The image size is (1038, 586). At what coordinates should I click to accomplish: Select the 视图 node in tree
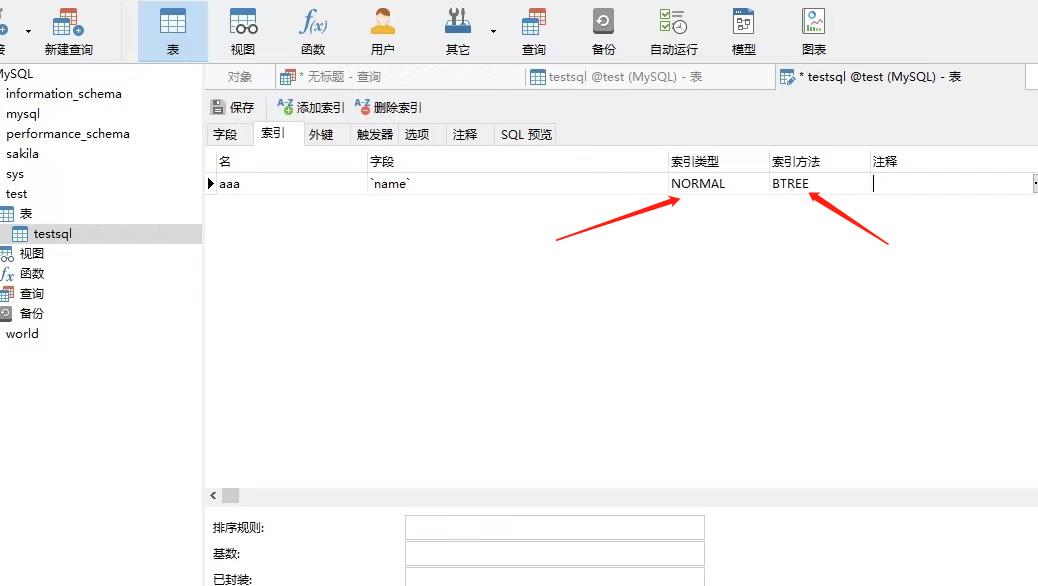(x=31, y=254)
